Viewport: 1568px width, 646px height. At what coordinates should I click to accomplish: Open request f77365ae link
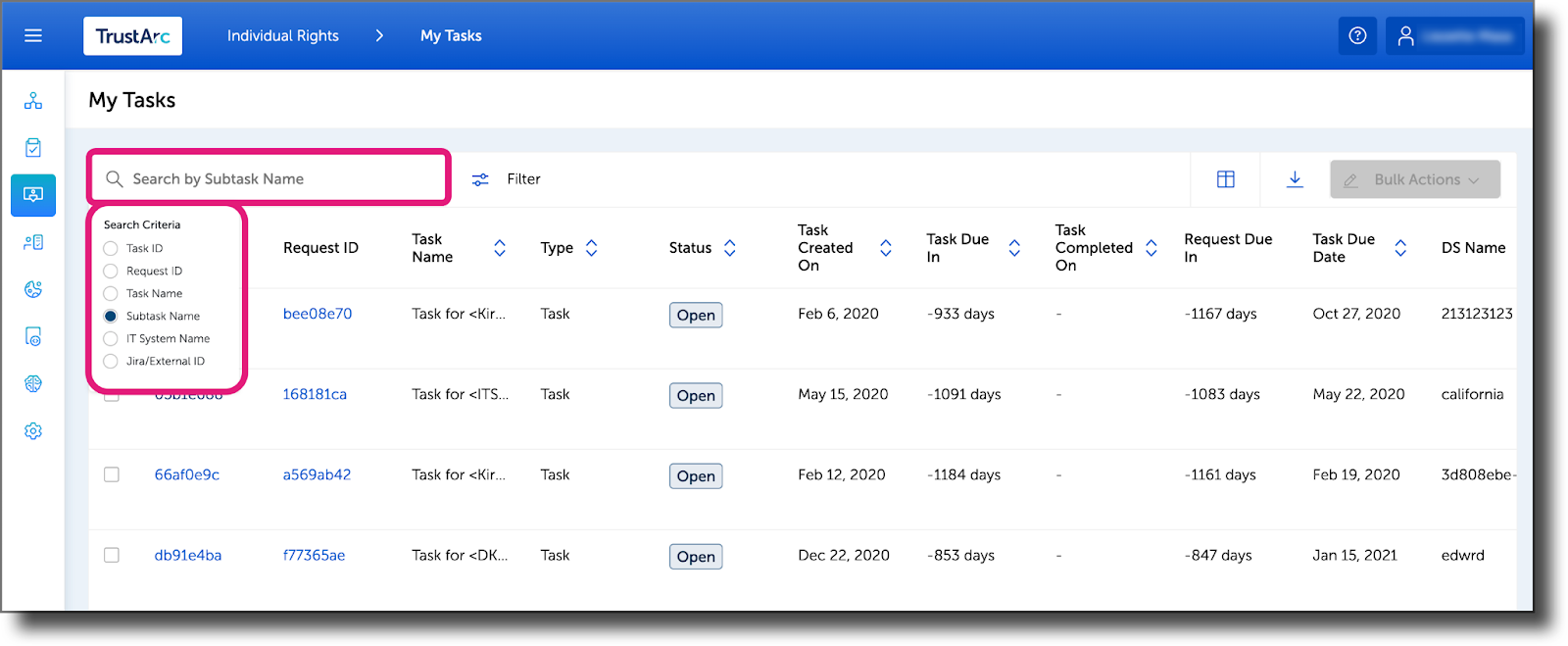point(314,555)
